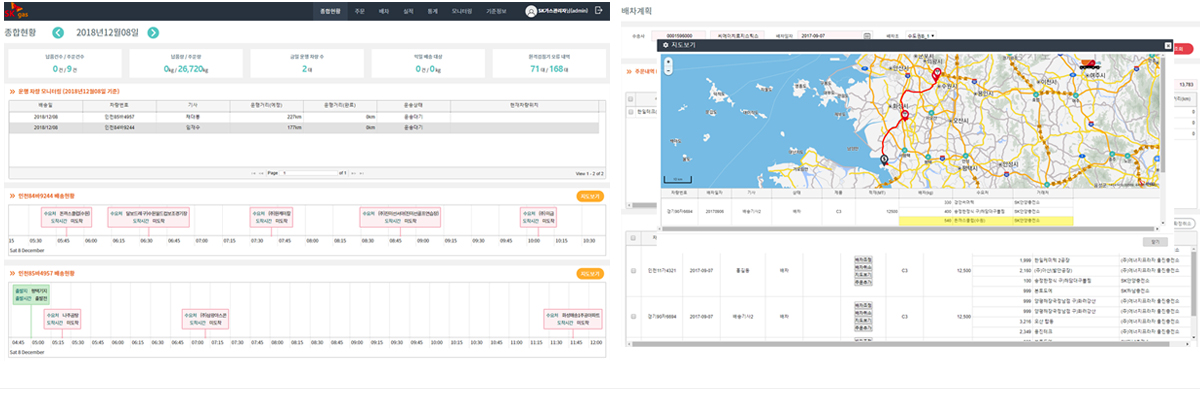Click 지도보기 button for 인천84바9244
Screen dimensions: 1200x397
590,196
